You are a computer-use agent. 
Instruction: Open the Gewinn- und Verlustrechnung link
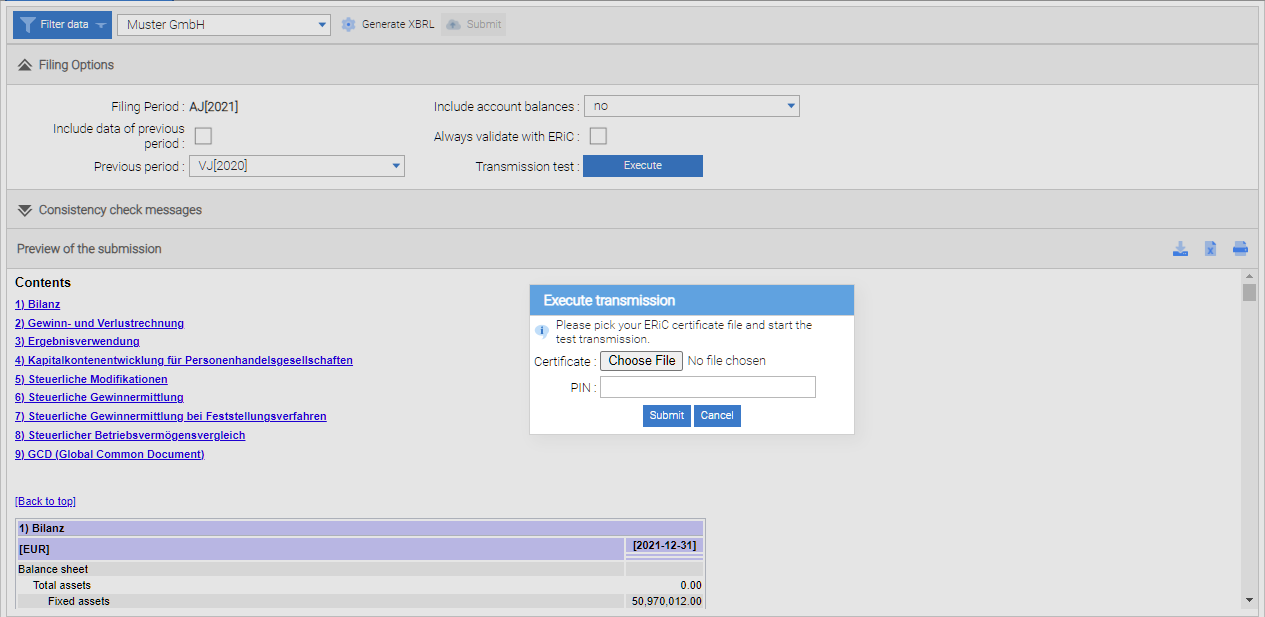pos(99,323)
